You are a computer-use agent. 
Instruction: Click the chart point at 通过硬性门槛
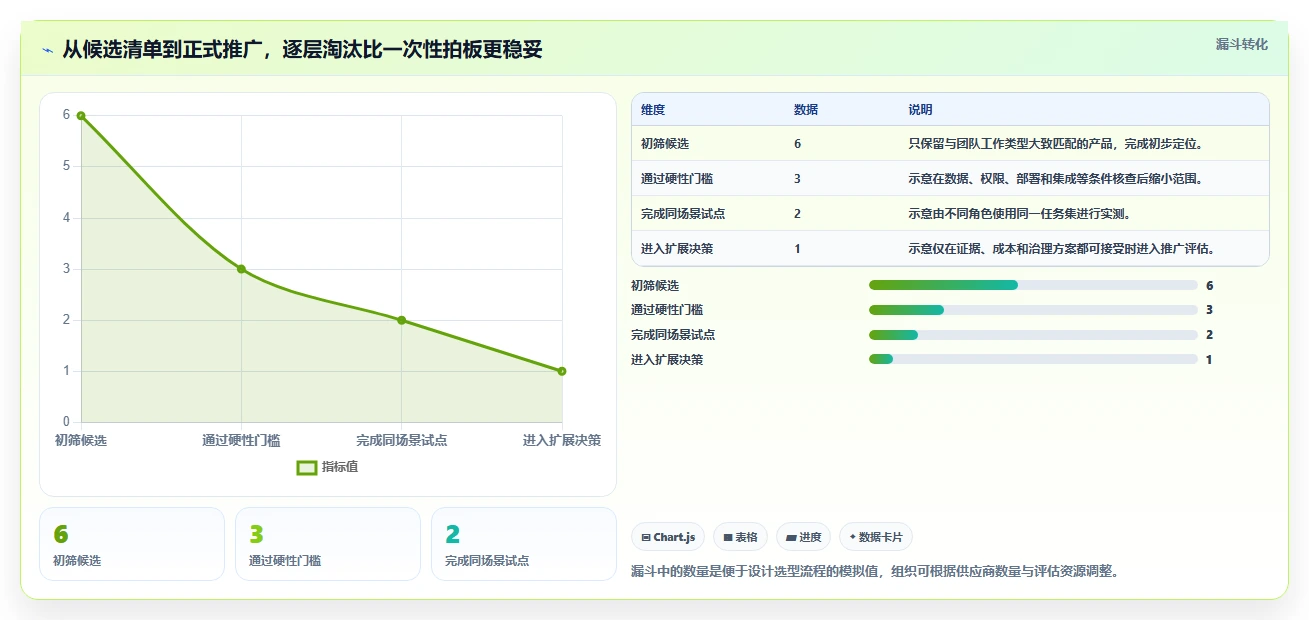[241, 269]
